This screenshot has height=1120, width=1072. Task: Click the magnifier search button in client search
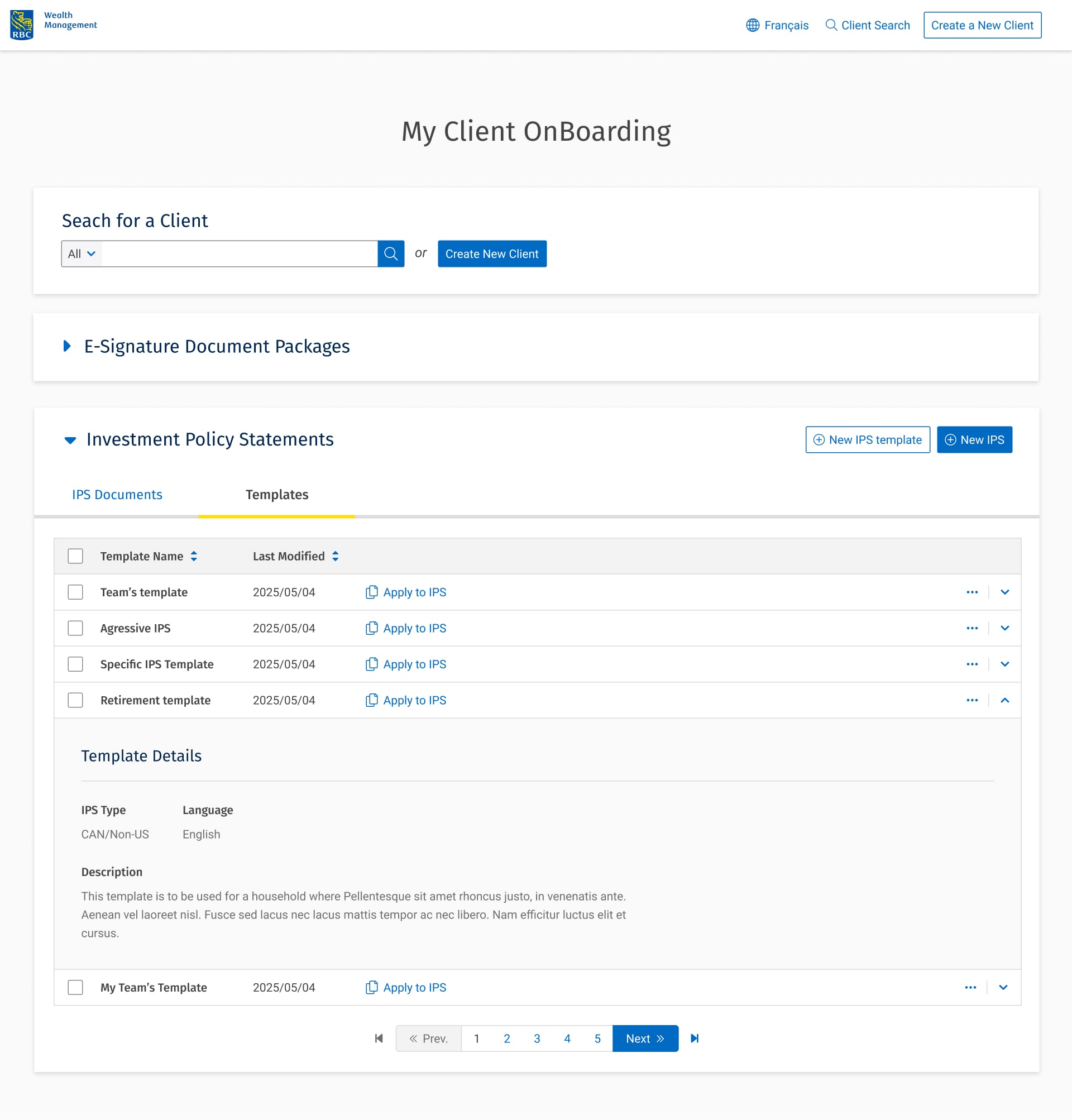tap(391, 253)
